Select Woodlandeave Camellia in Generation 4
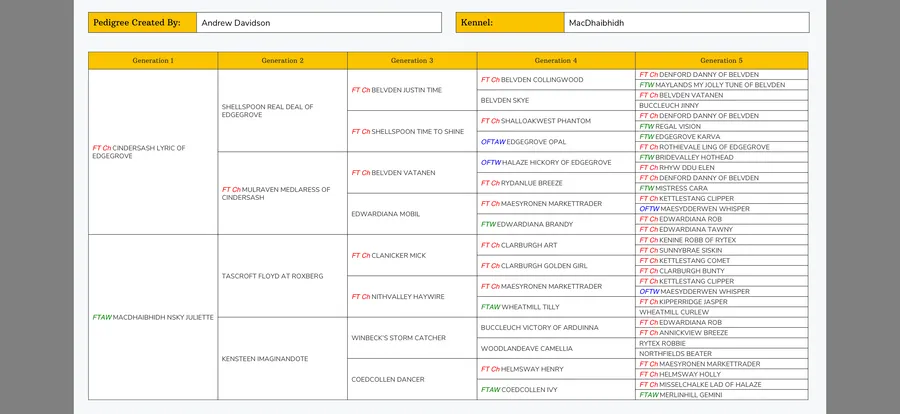The width and height of the screenshot is (900, 414). tap(527, 348)
